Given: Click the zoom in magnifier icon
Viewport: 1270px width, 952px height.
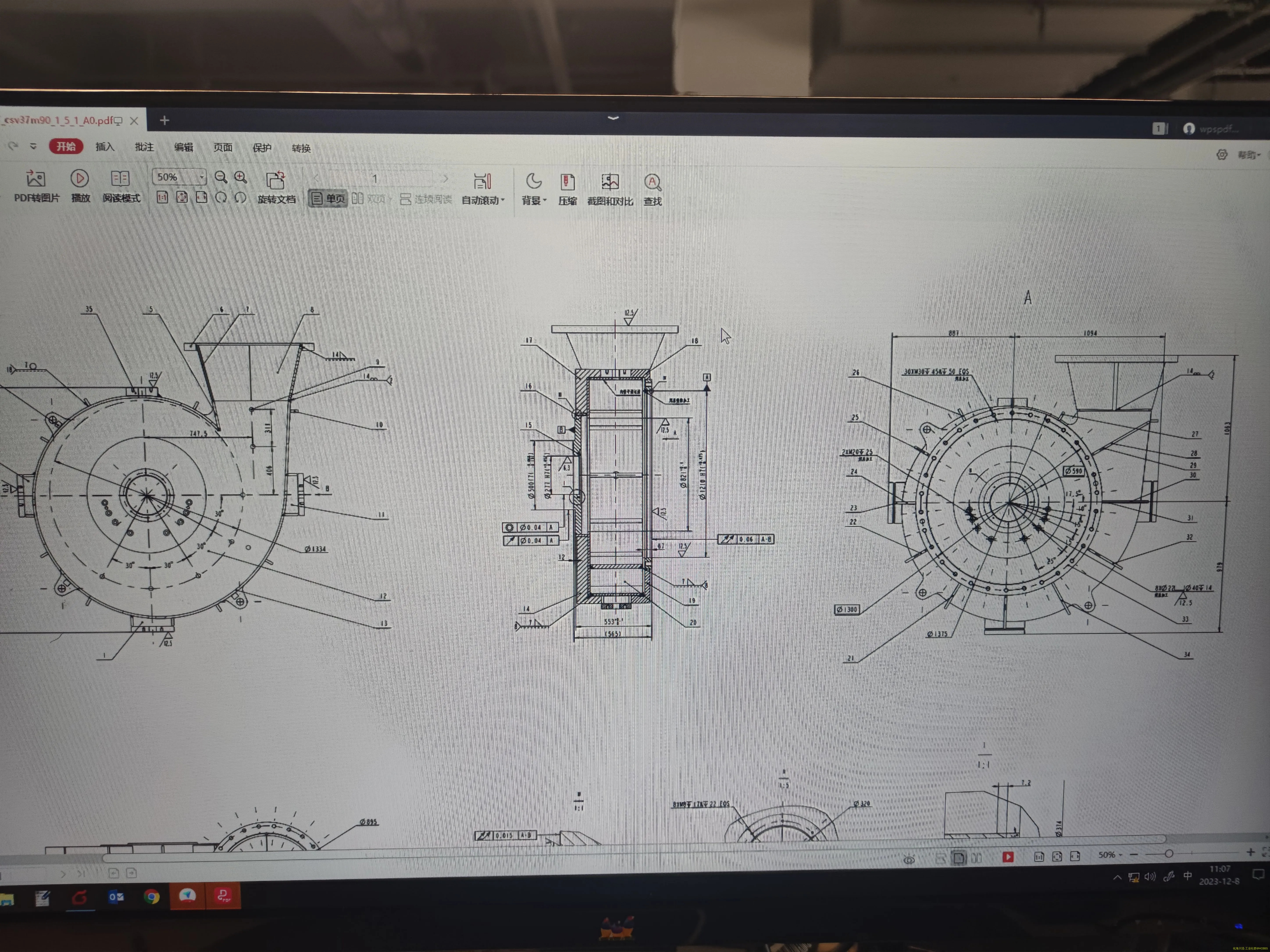Looking at the screenshot, I should pyautogui.click(x=241, y=177).
